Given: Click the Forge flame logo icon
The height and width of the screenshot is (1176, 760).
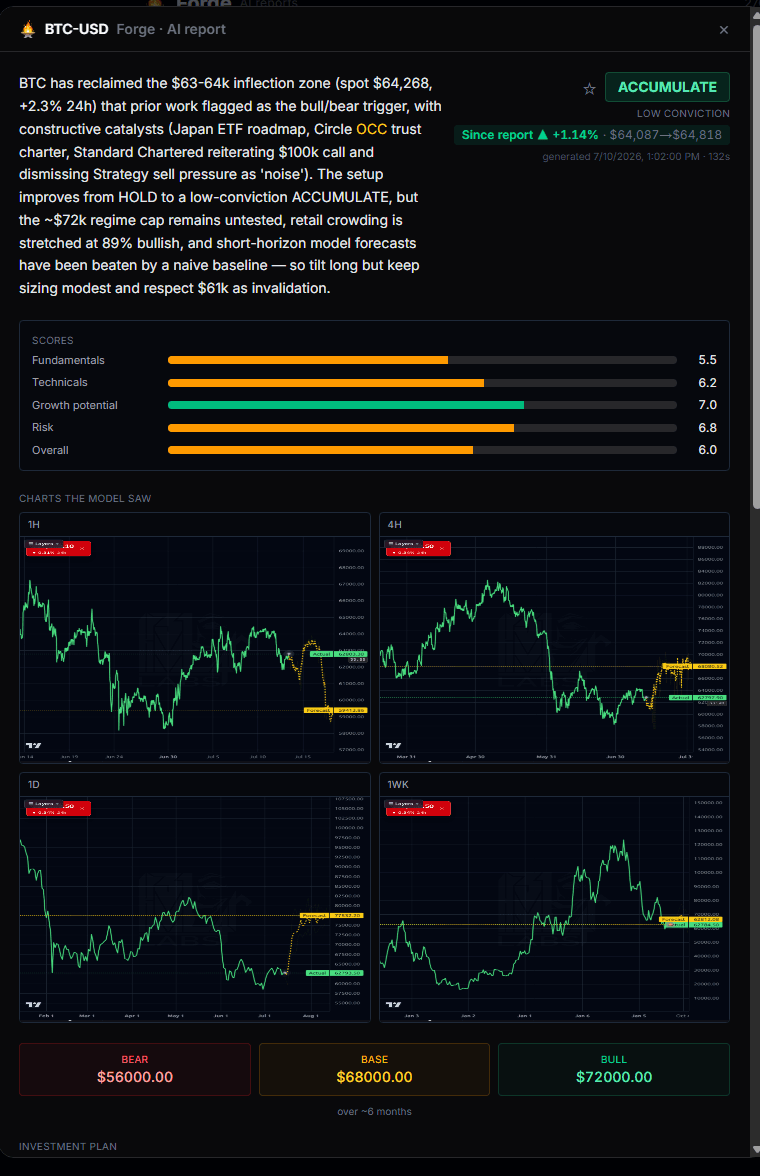Looking at the screenshot, I should click(28, 29).
